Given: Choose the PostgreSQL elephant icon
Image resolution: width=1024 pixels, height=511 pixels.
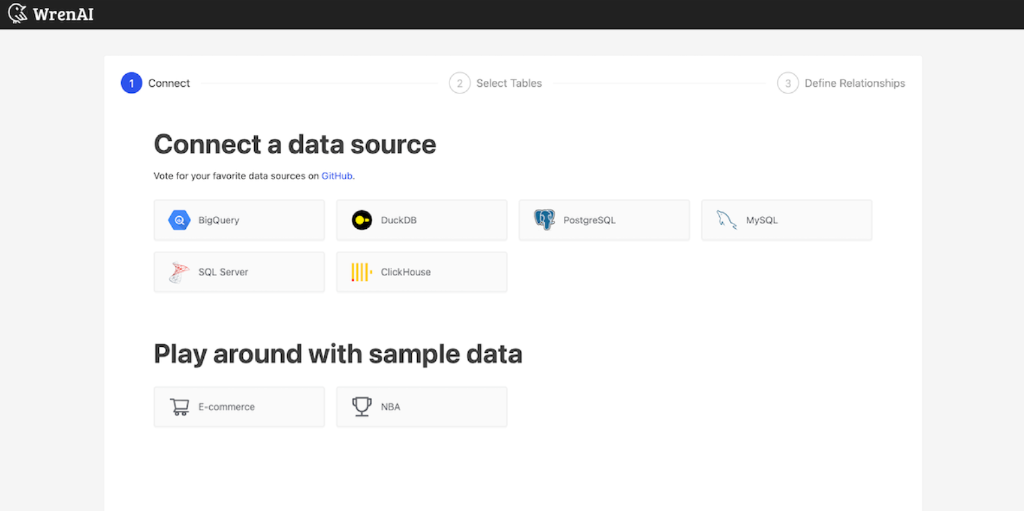Looking at the screenshot, I should click(544, 220).
